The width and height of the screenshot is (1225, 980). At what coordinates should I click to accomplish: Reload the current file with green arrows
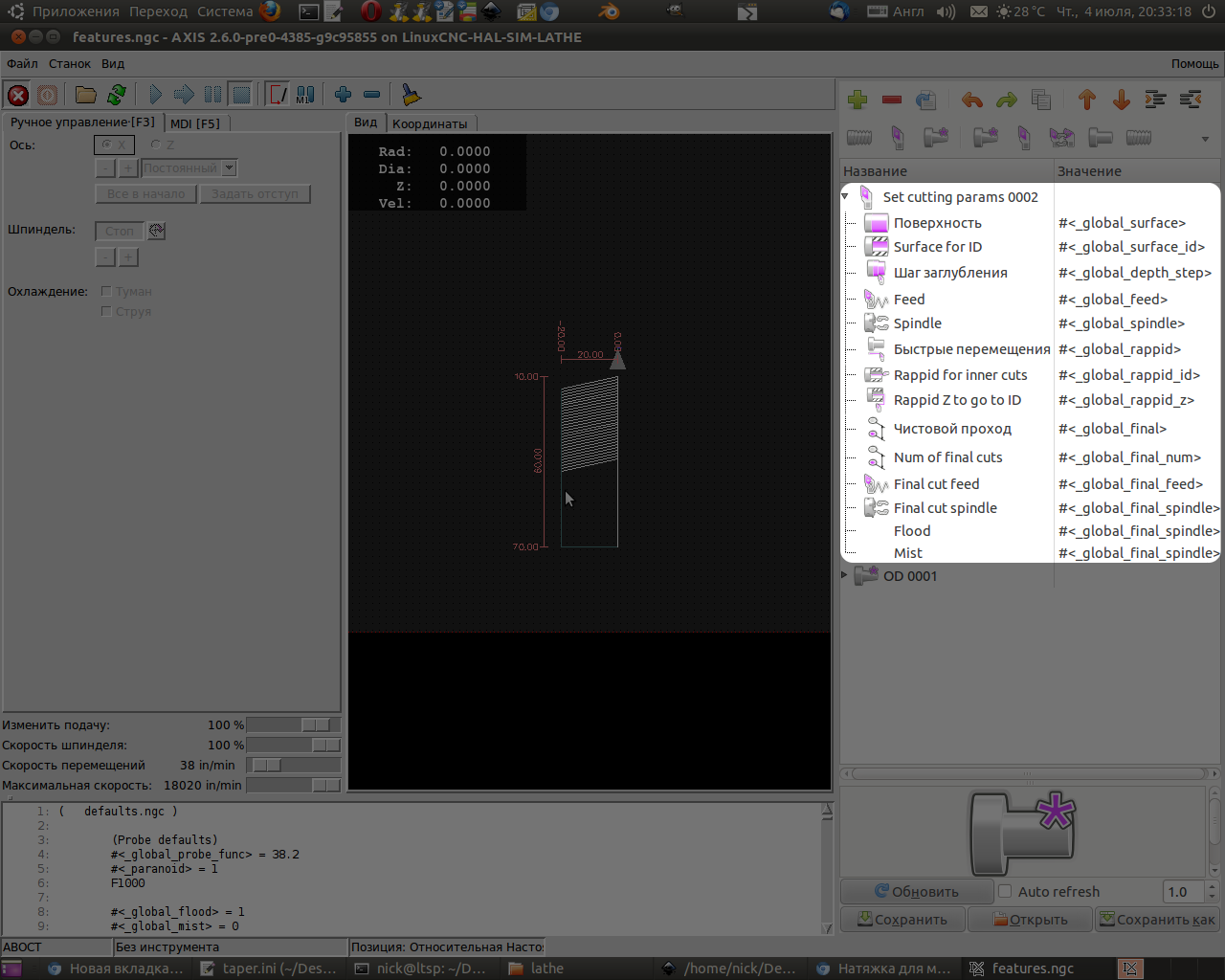point(117,95)
